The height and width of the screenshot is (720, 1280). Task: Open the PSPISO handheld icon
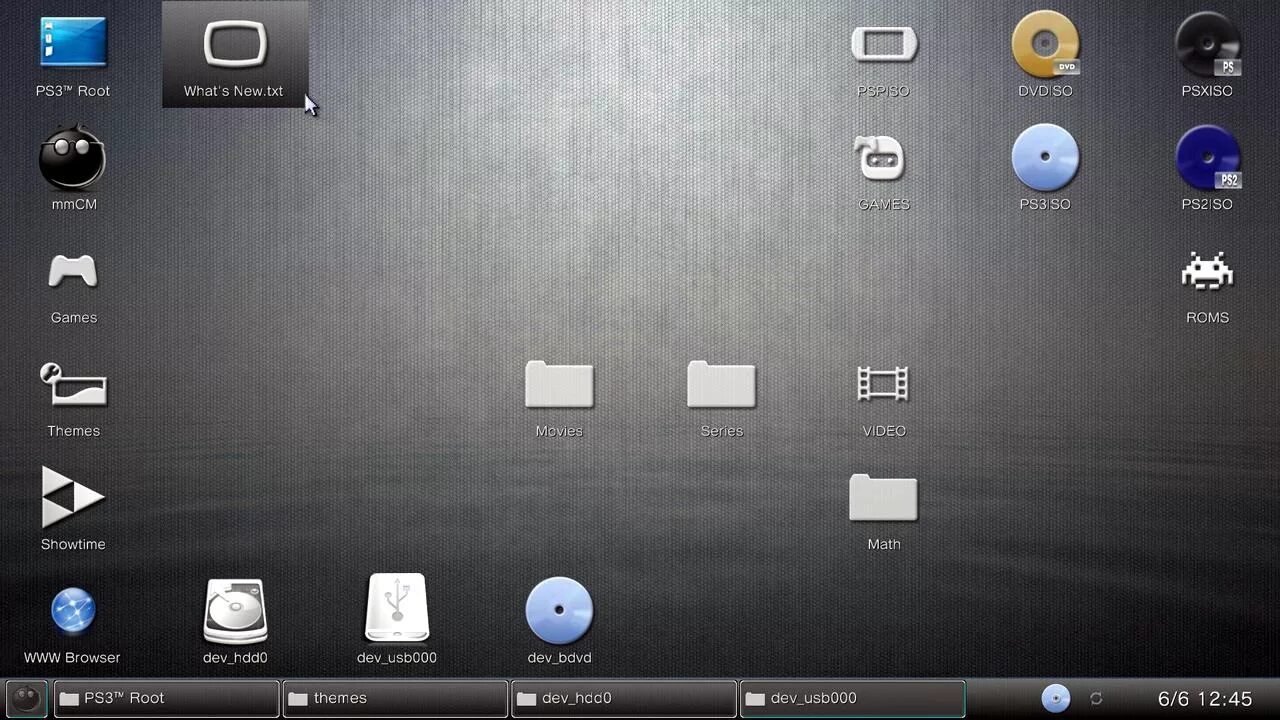884,44
